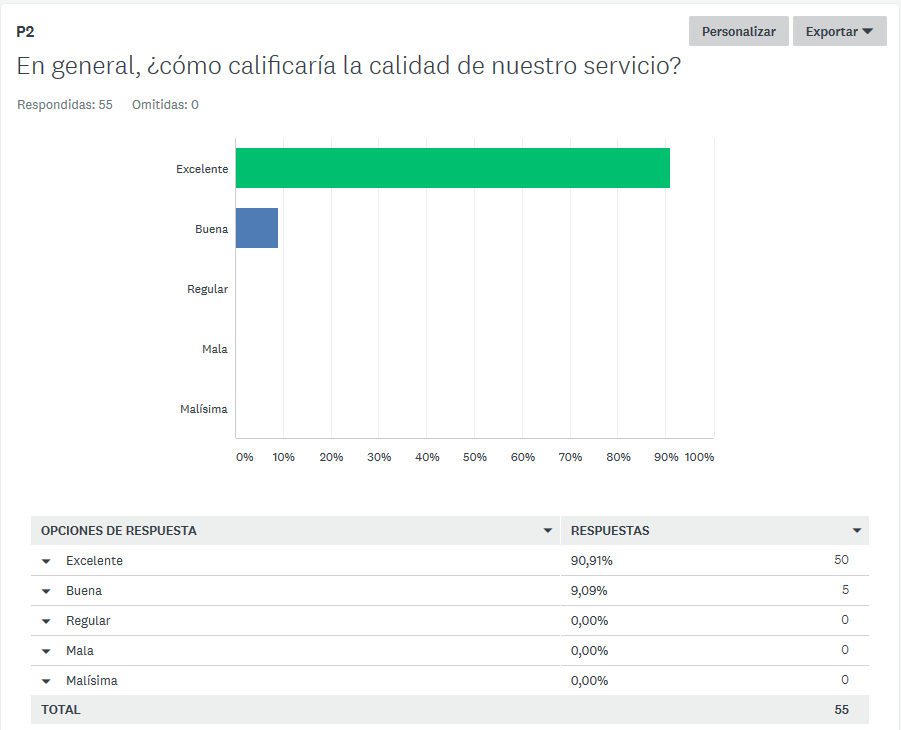Select the Excelente label on chart axis
This screenshot has width=901, height=730.
tap(202, 169)
